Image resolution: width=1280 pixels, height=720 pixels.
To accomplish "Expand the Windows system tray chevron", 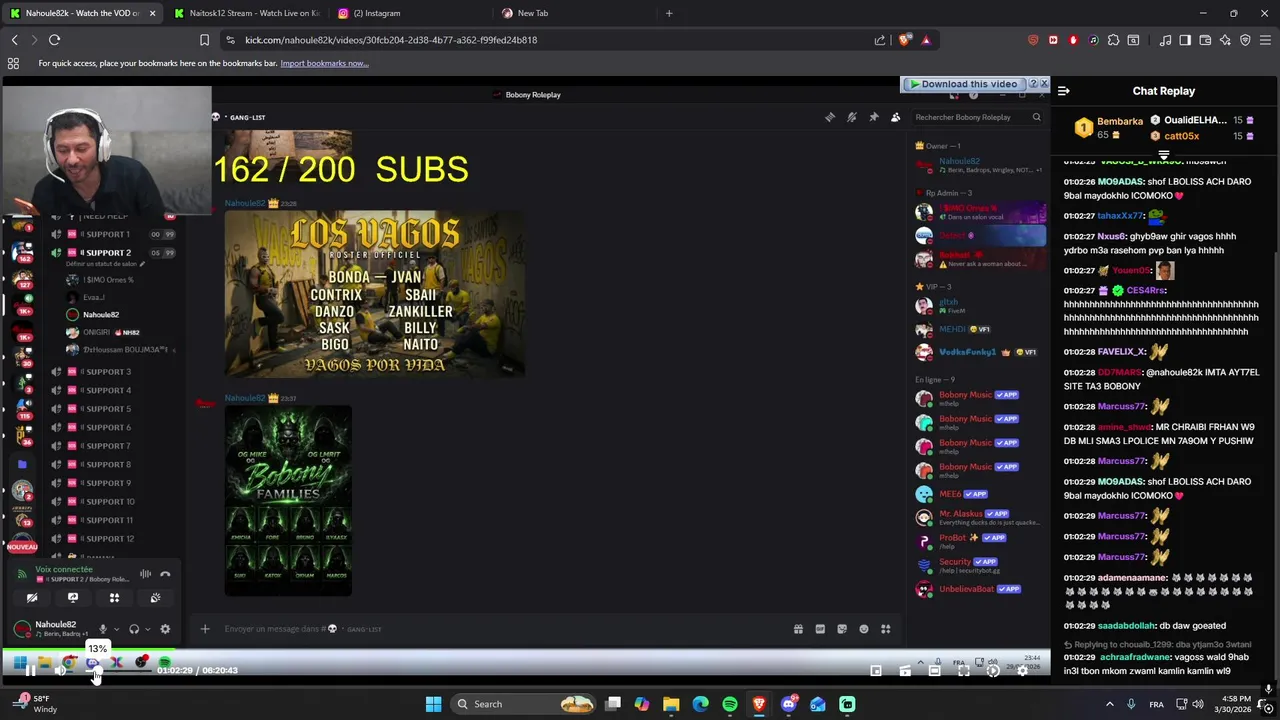I will pos(1109,704).
